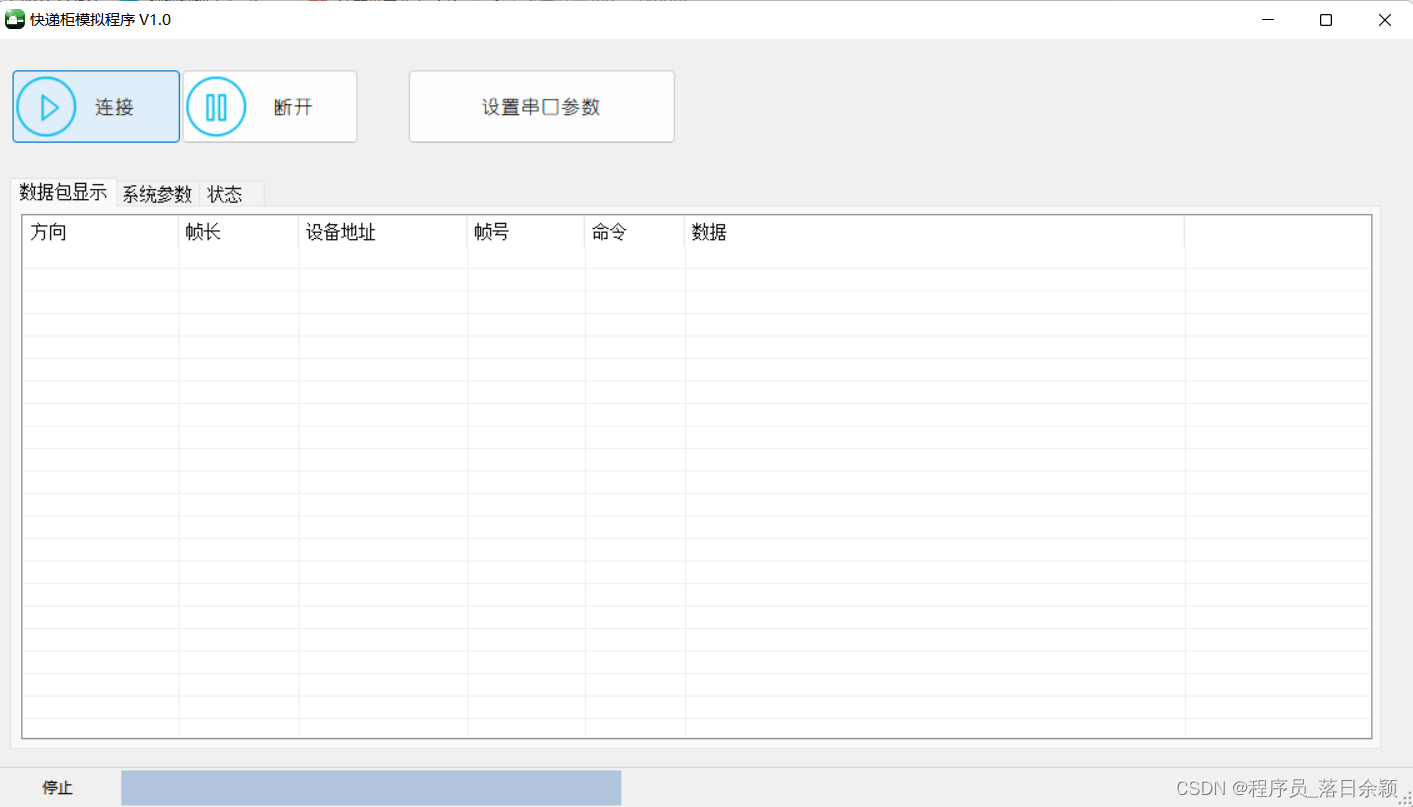
Task: Click the 设备地址 column header
Action: 383,232
